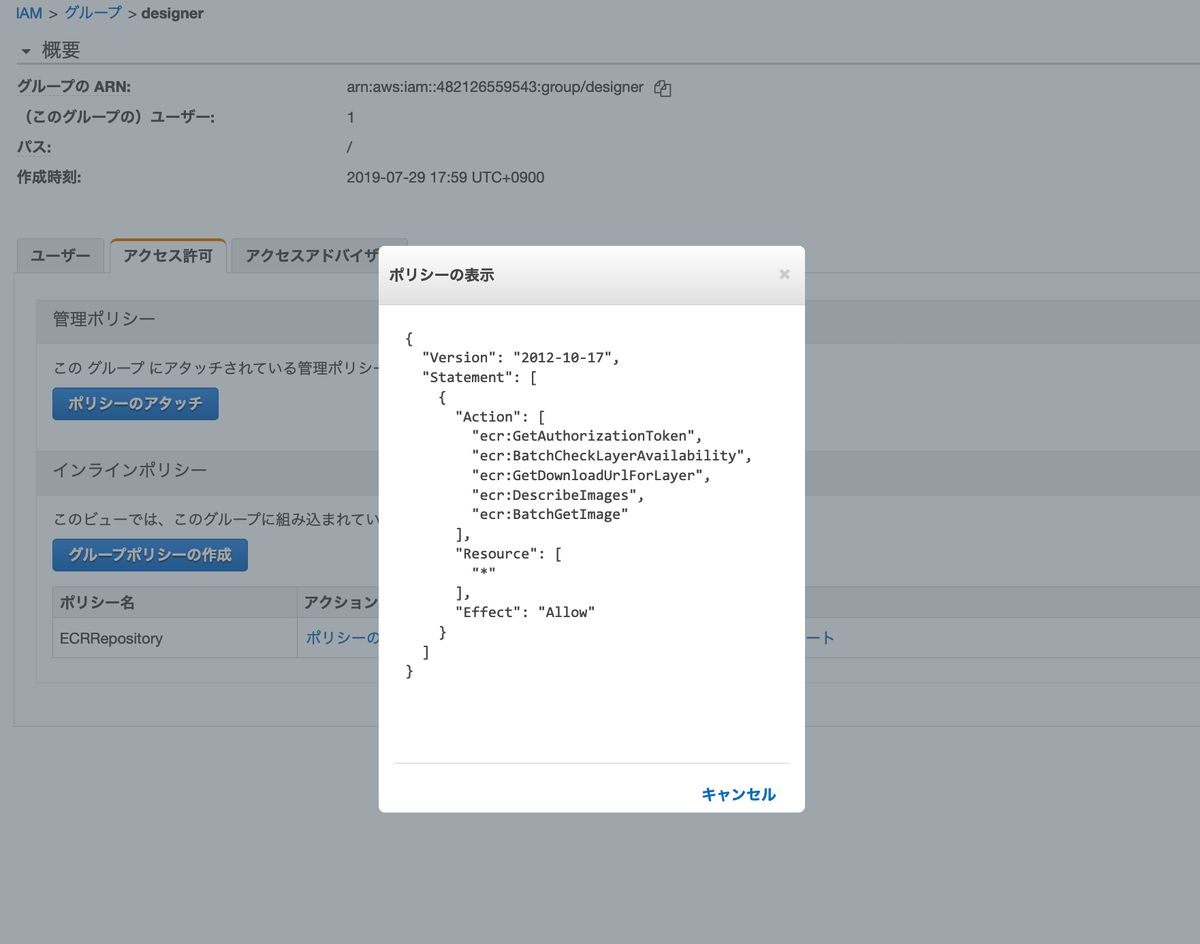Click the group ARN value text

[x=495, y=87]
